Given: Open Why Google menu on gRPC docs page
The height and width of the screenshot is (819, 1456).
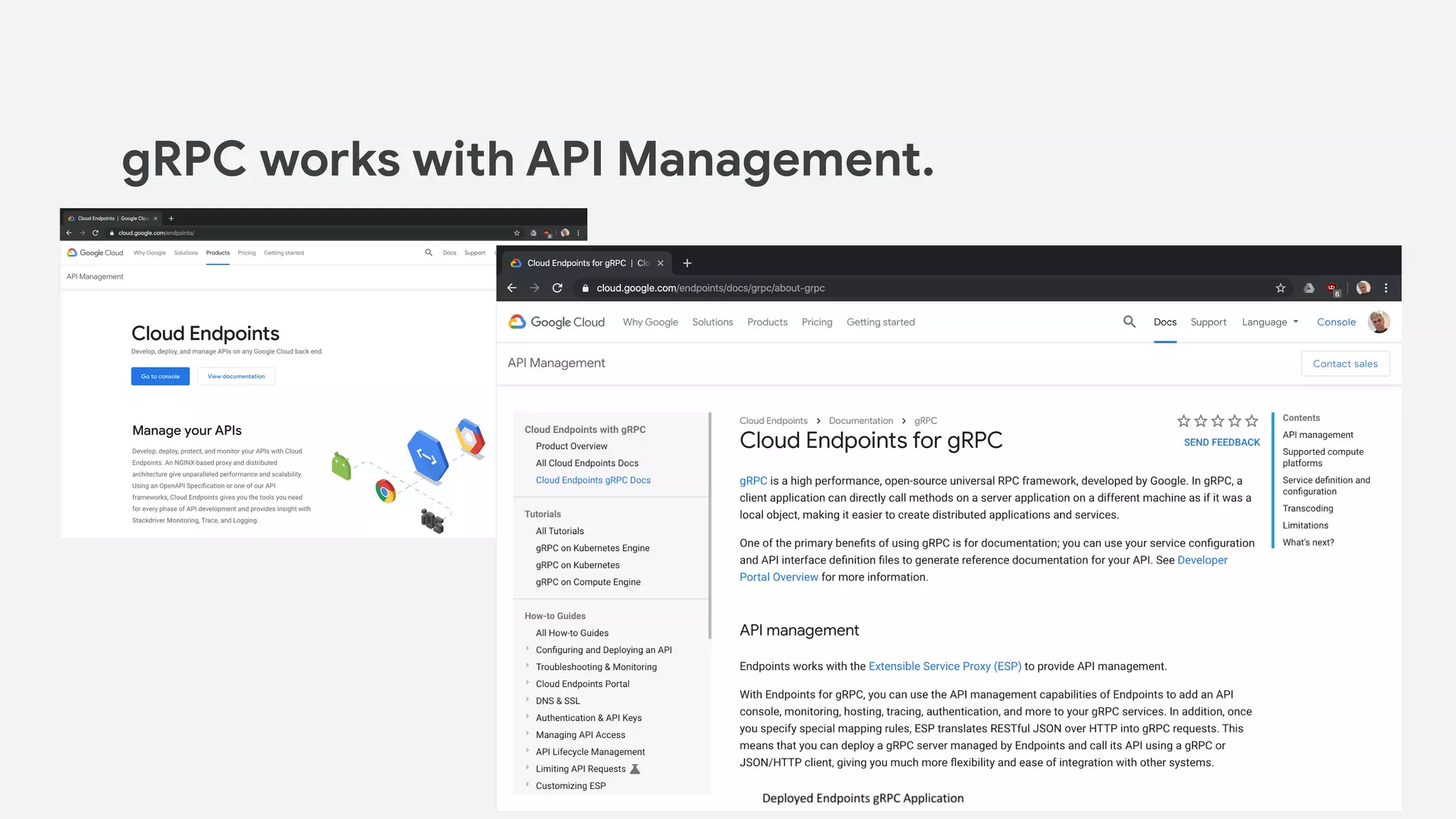Looking at the screenshot, I should 651,322.
